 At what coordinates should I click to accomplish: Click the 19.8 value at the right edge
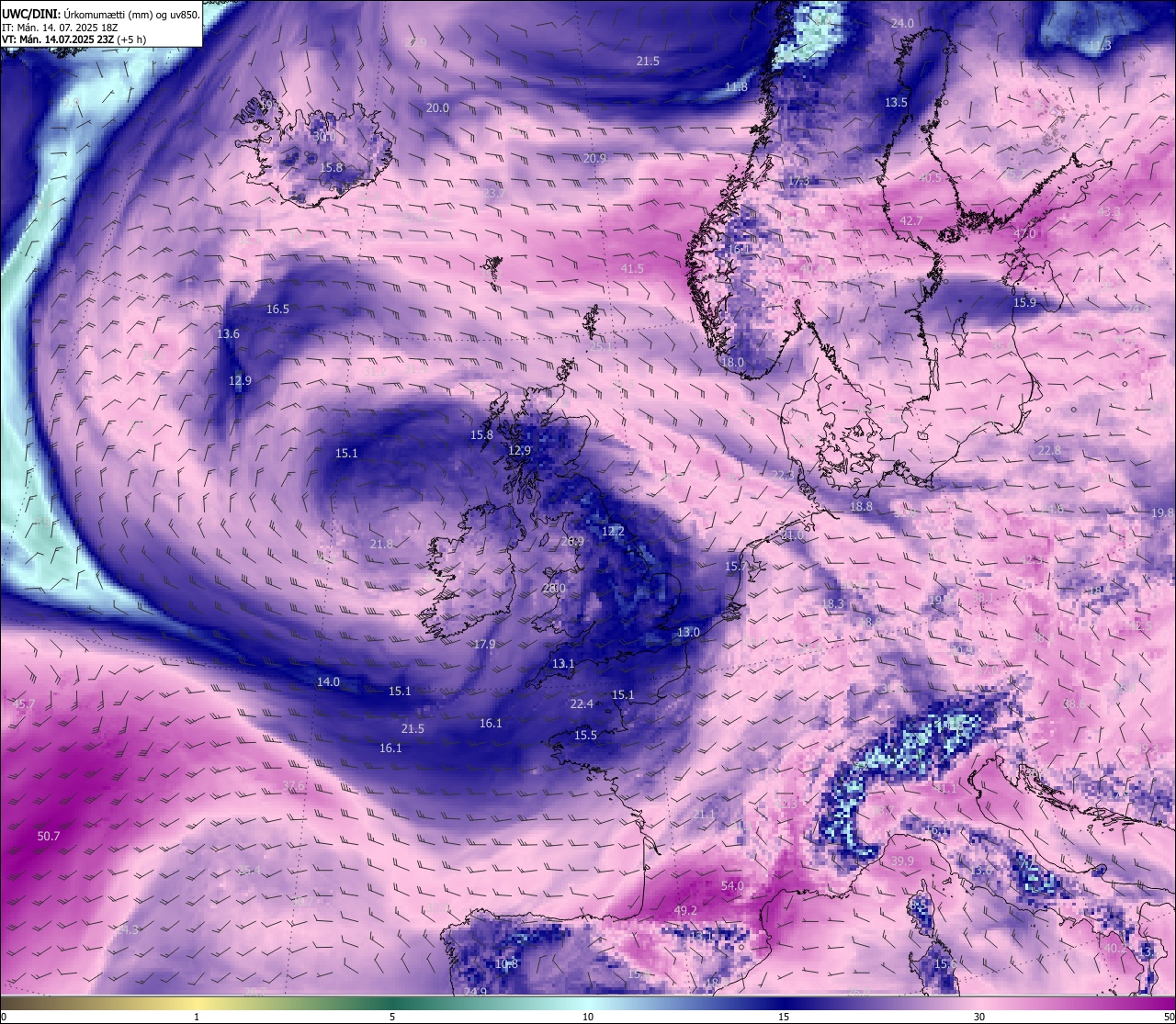click(1162, 512)
